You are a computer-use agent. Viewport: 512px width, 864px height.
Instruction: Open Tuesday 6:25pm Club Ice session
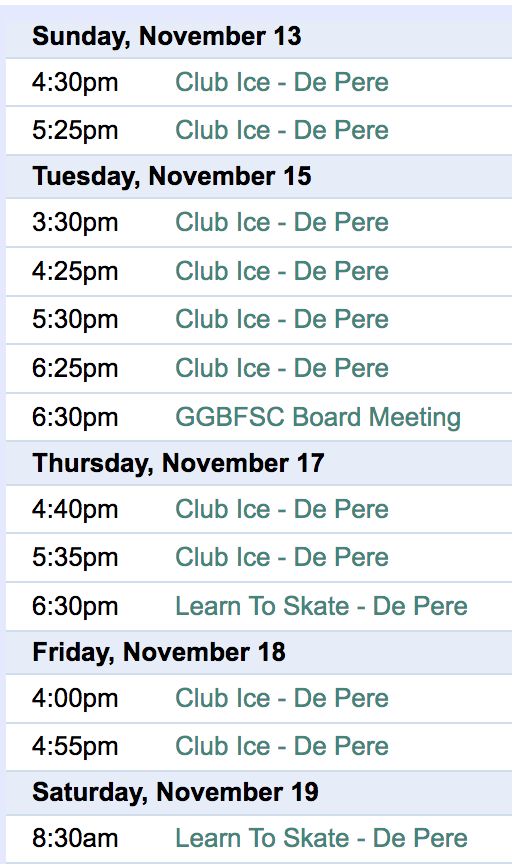(282, 368)
